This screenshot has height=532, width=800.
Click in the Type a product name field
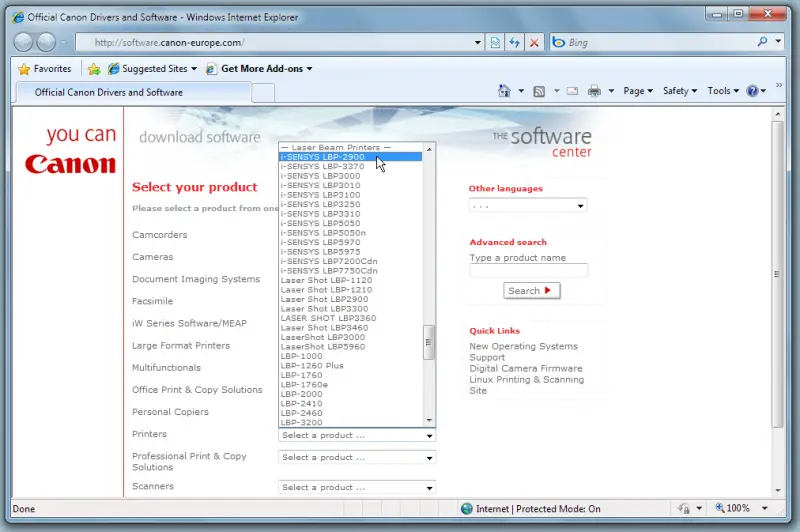[529, 270]
